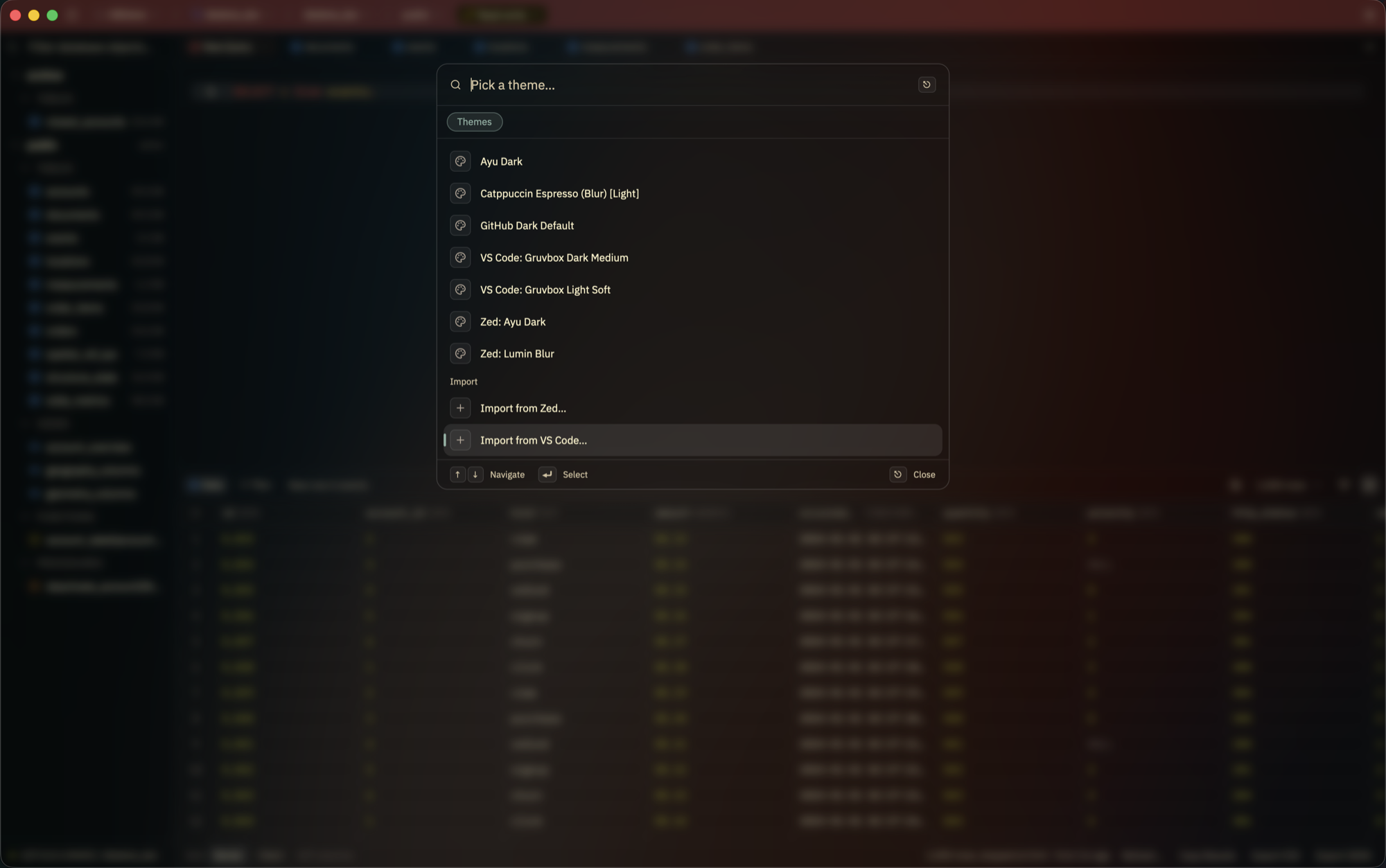Choose the Ayu Dark theme
The height and width of the screenshot is (868, 1386).
click(x=692, y=161)
